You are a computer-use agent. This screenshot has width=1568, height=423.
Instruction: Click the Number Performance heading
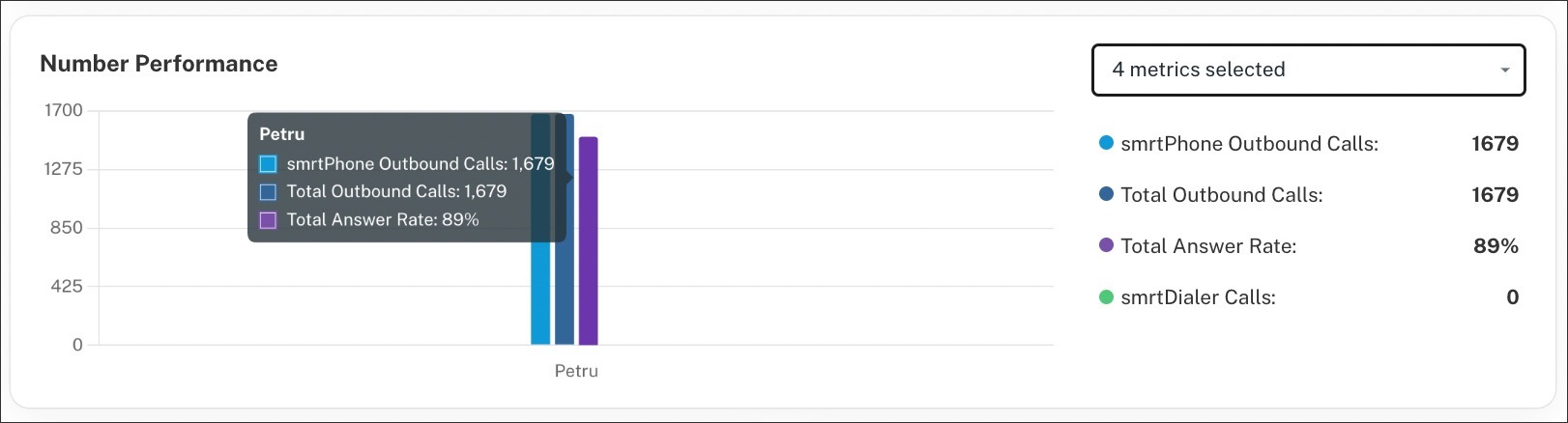click(159, 64)
